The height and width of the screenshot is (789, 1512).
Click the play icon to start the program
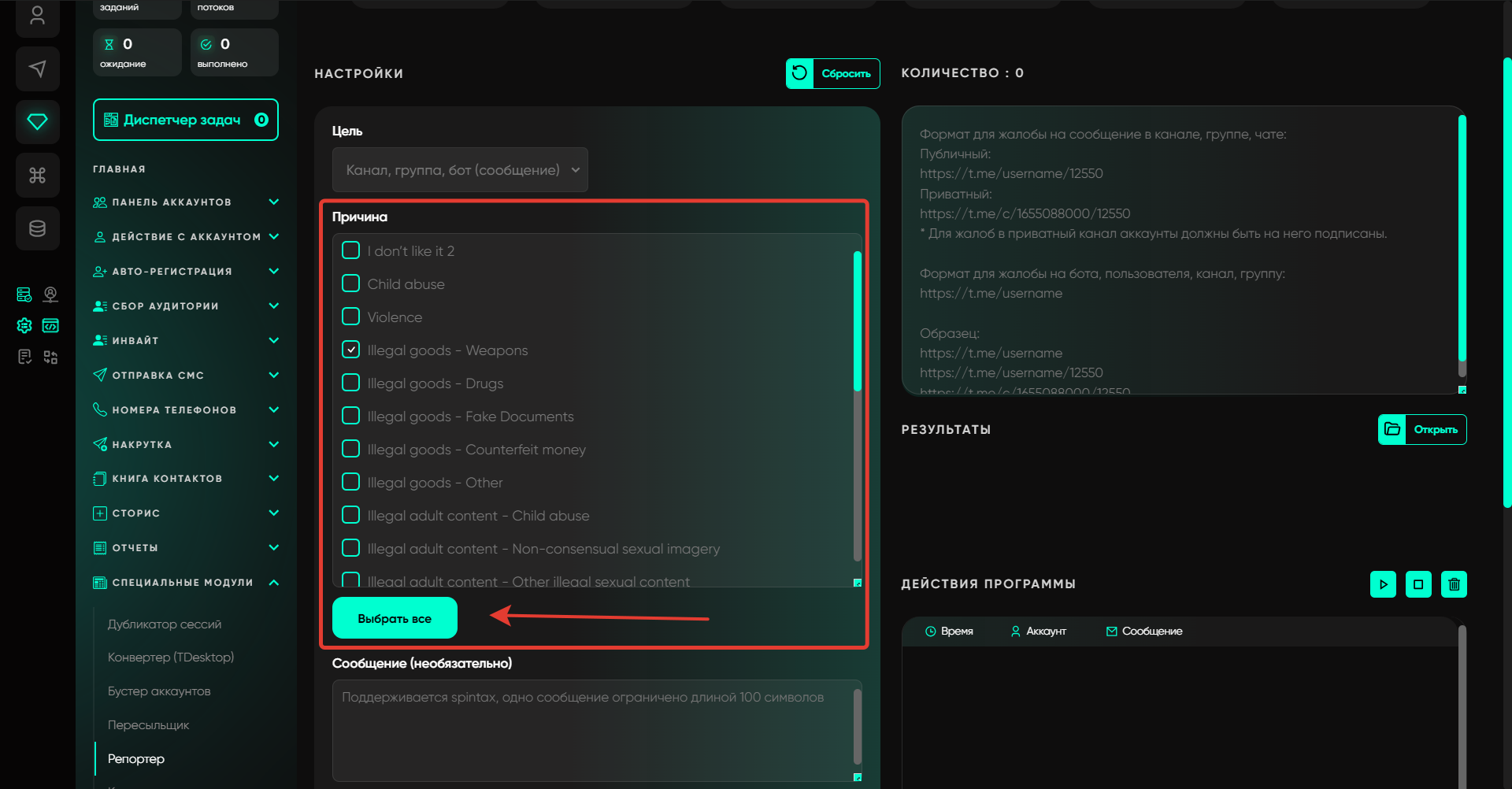1383,584
